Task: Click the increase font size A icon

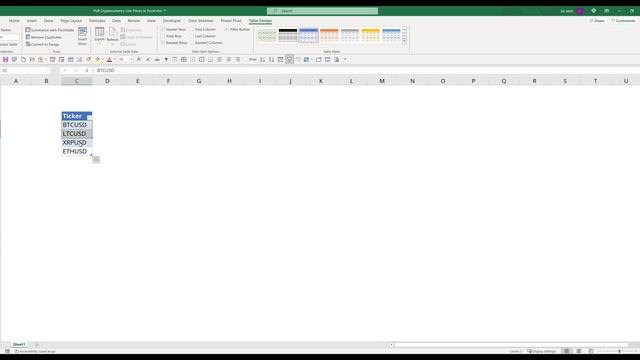Action: 139,60
